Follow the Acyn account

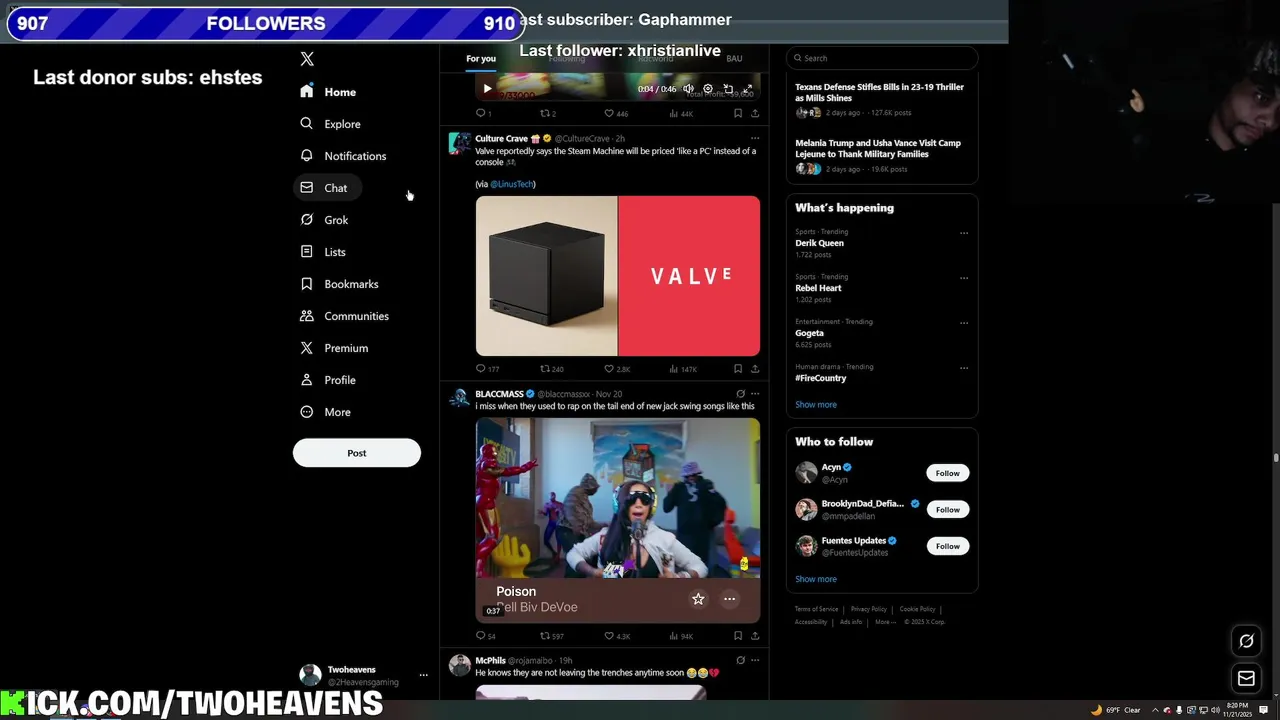(947, 473)
